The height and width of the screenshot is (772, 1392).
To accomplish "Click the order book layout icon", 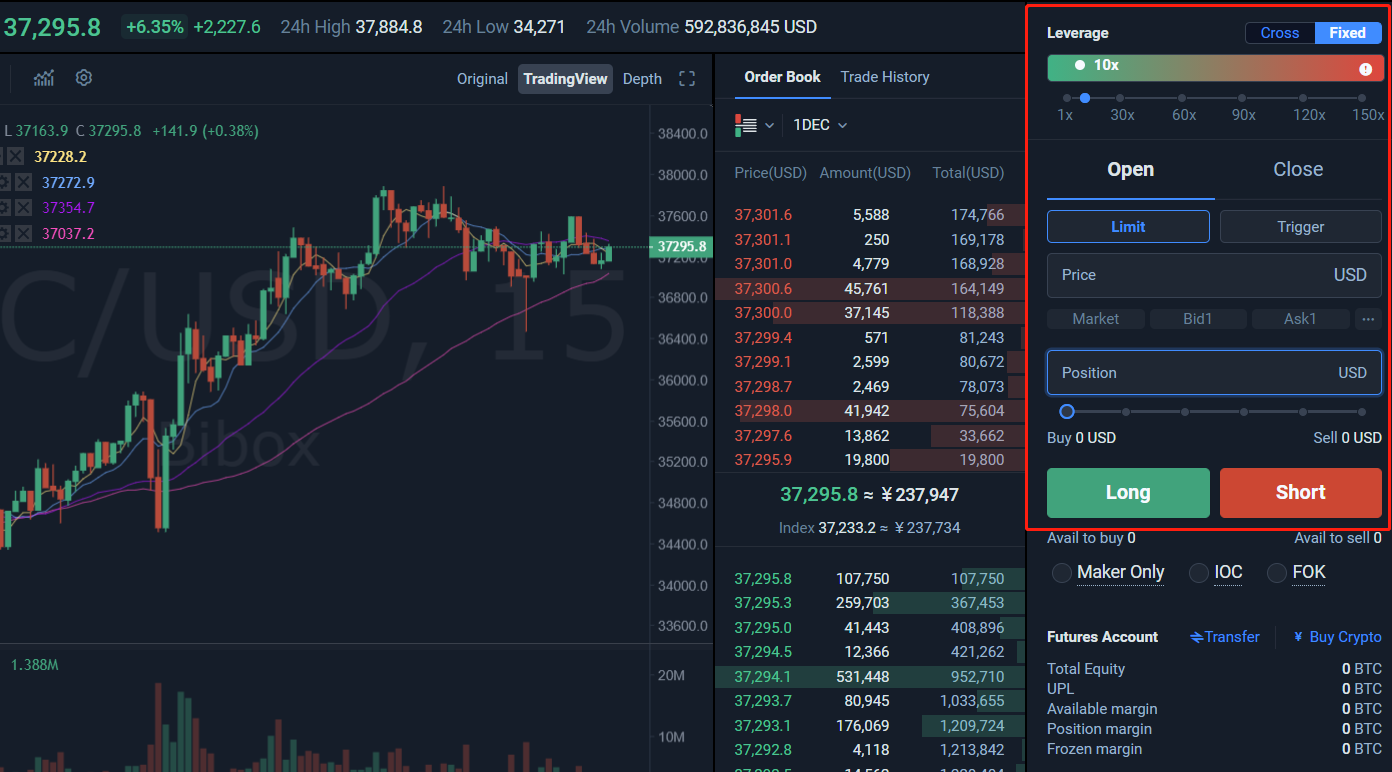I will [x=746, y=125].
